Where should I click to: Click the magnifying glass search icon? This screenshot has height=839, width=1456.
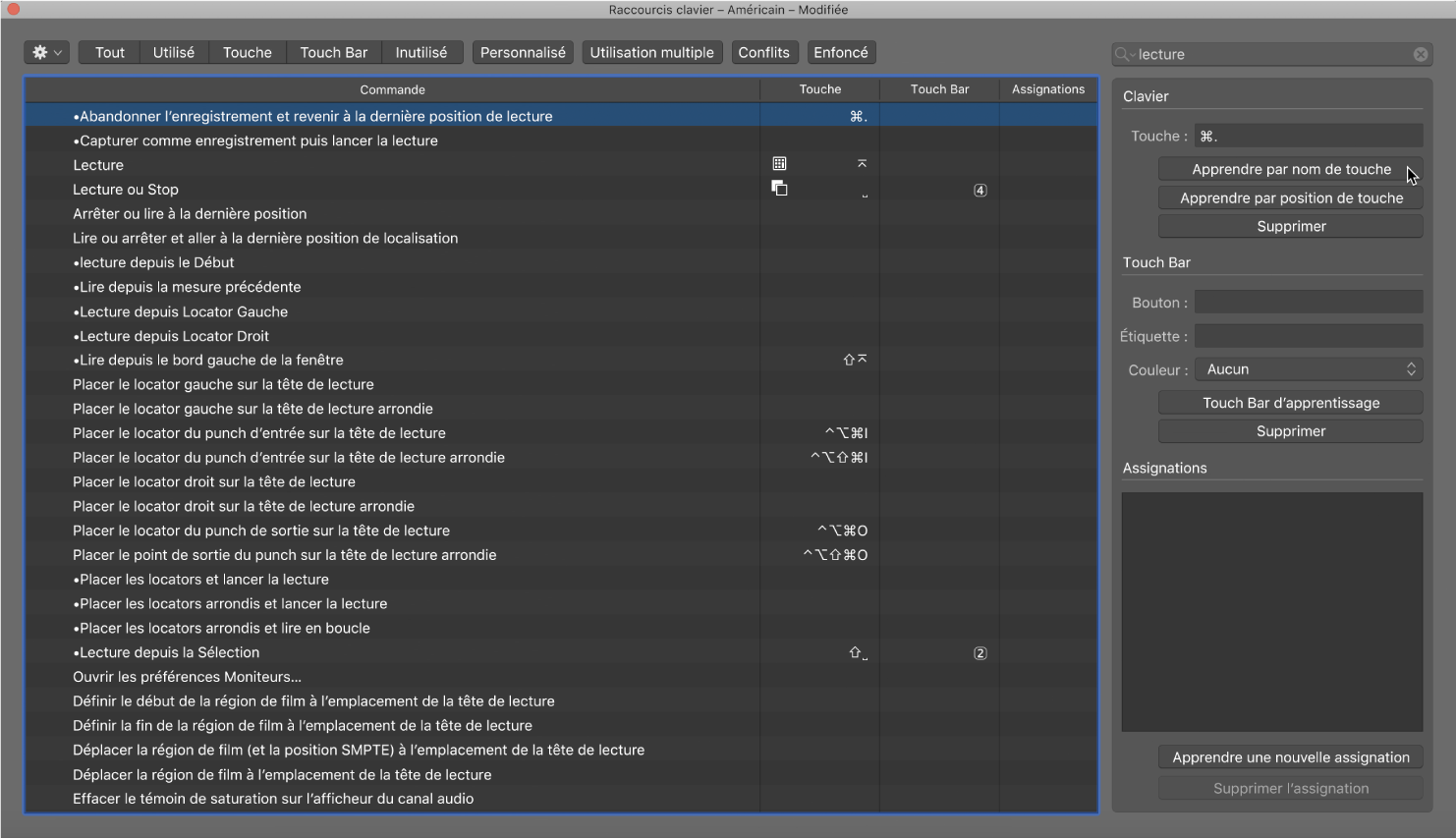[x=1123, y=55]
